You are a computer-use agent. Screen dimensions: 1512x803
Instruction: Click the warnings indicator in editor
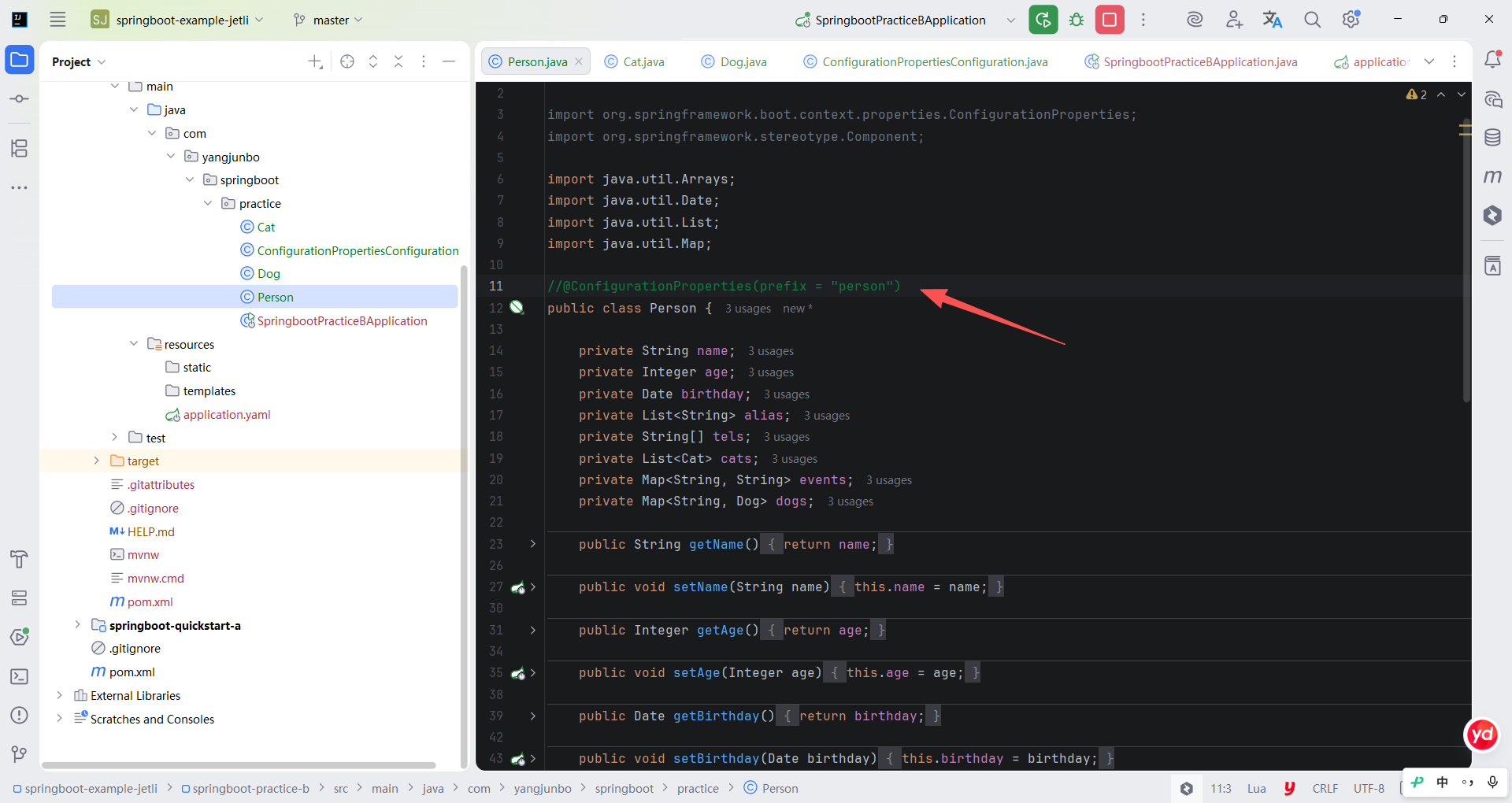(x=1417, y=94)
